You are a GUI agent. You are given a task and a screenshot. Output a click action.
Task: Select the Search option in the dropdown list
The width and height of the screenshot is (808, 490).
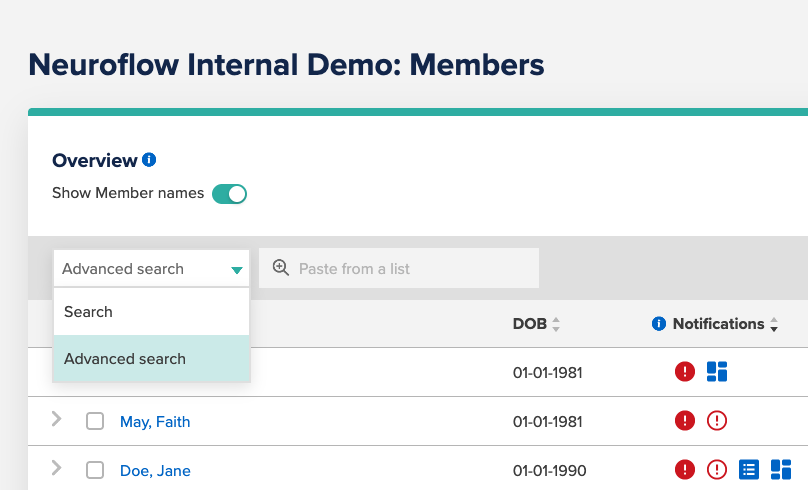(x=152, y=312)
